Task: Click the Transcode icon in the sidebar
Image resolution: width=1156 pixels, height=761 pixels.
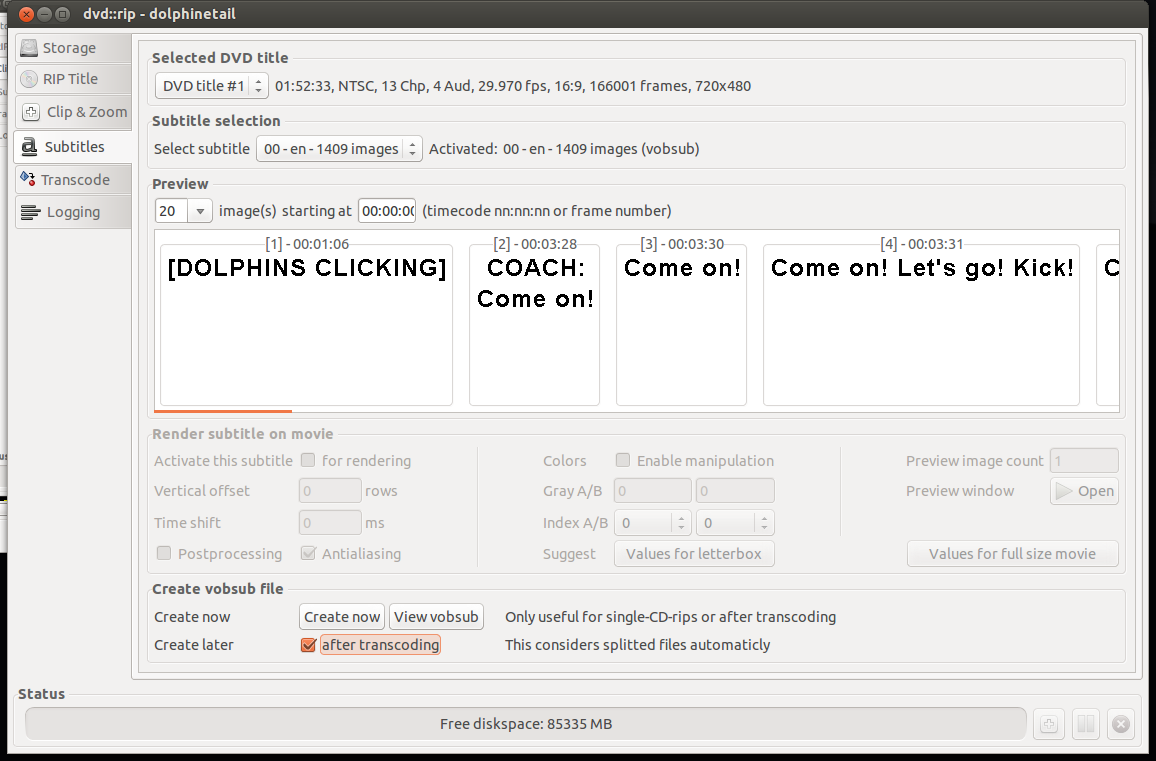Action: point(27,179)
